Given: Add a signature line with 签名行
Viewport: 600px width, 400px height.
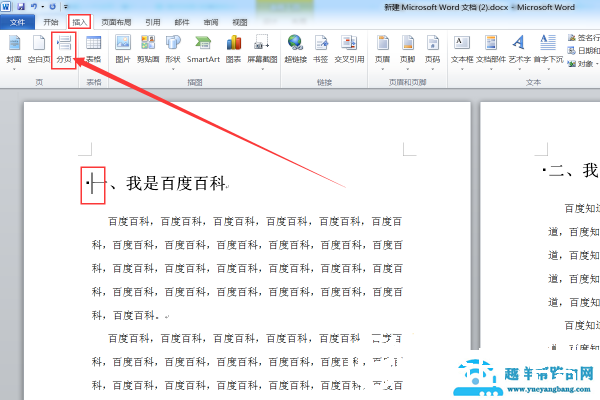Looking at the screenshot, I should coord(584,38).
